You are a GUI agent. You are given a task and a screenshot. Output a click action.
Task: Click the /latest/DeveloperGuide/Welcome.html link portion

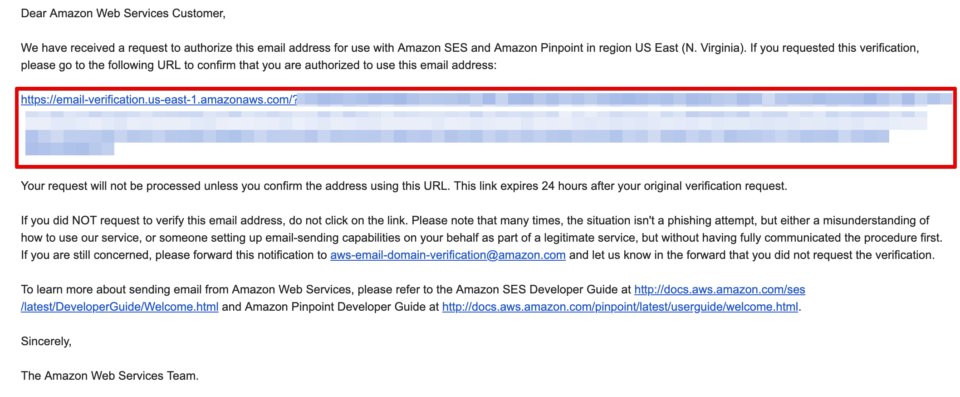coord(119,307)
